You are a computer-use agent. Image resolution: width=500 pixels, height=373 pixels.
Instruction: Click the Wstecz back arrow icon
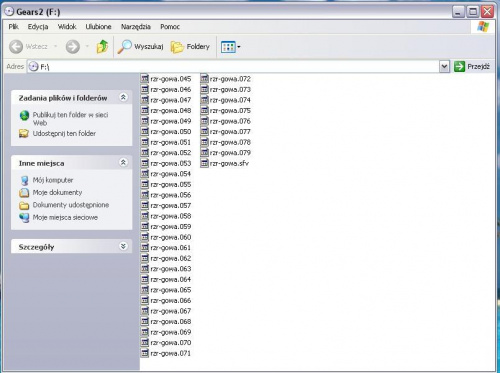click(16, 47)
